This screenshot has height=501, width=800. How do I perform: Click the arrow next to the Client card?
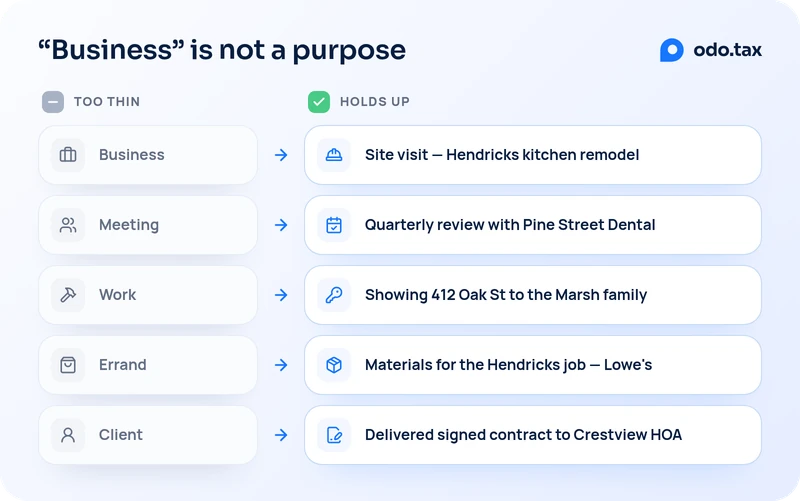click(281, 435)
